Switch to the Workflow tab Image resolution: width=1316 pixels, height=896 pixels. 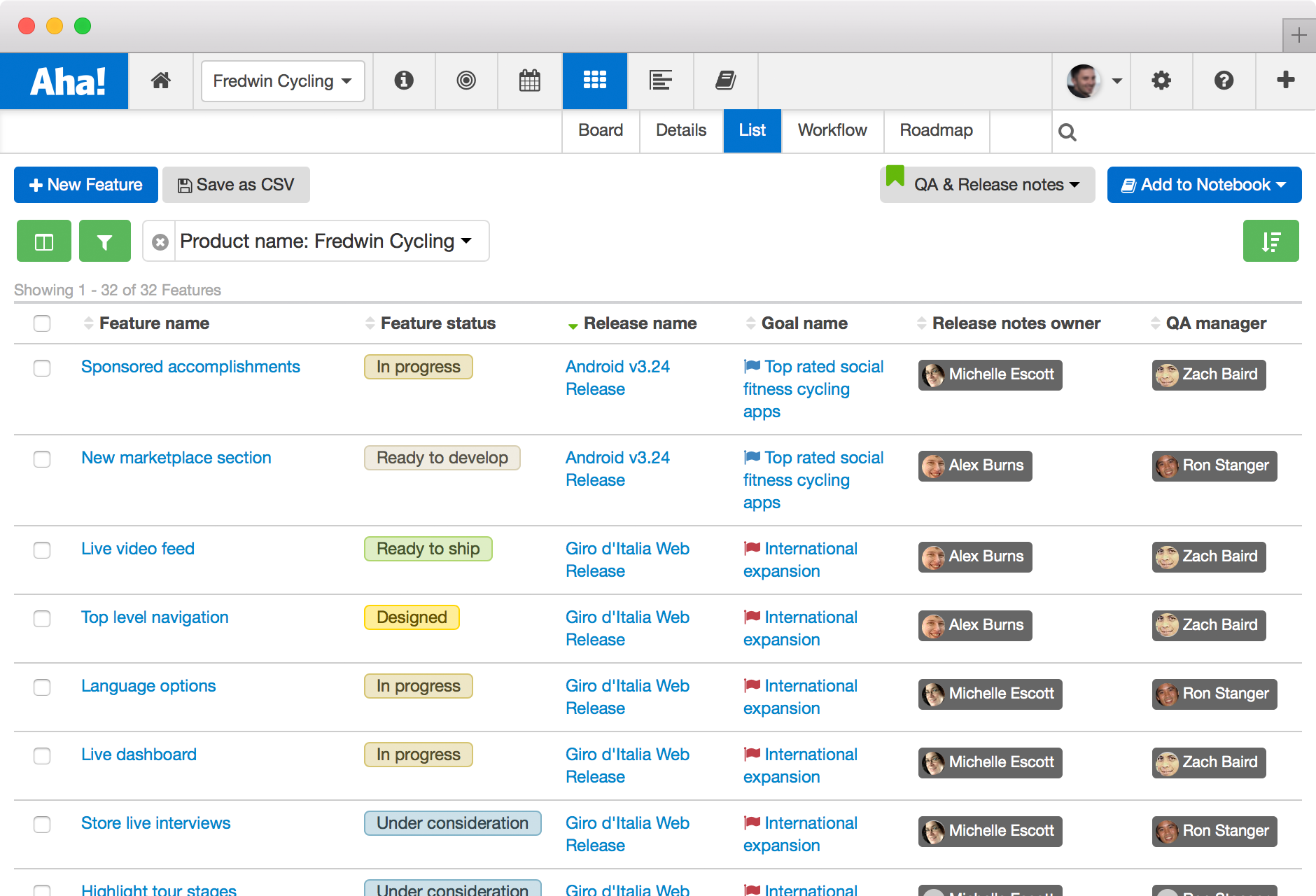tap(832, 130)
